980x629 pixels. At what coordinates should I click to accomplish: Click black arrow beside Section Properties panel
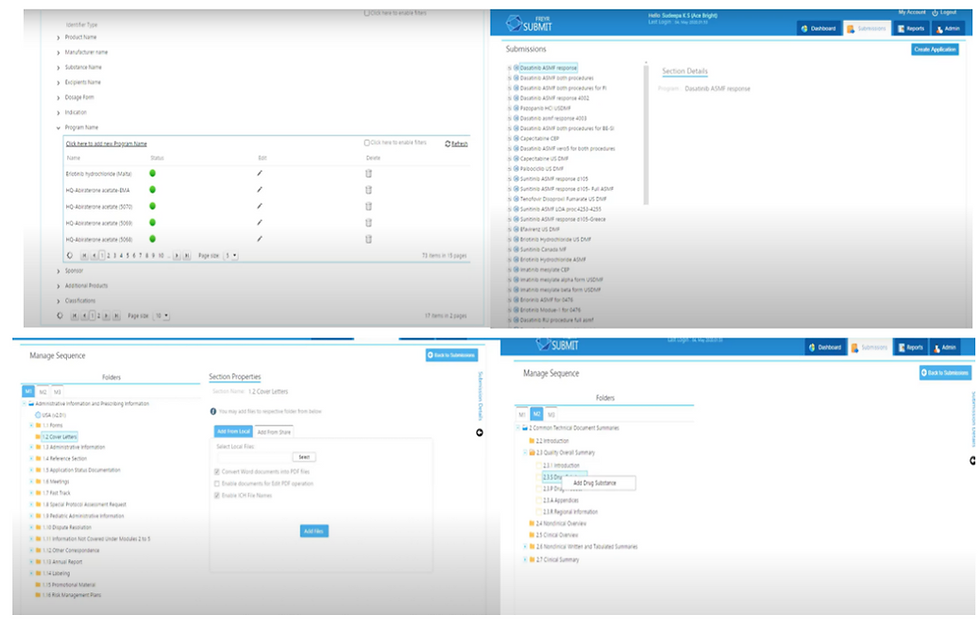pyautogui.click(x=479, y=433)
